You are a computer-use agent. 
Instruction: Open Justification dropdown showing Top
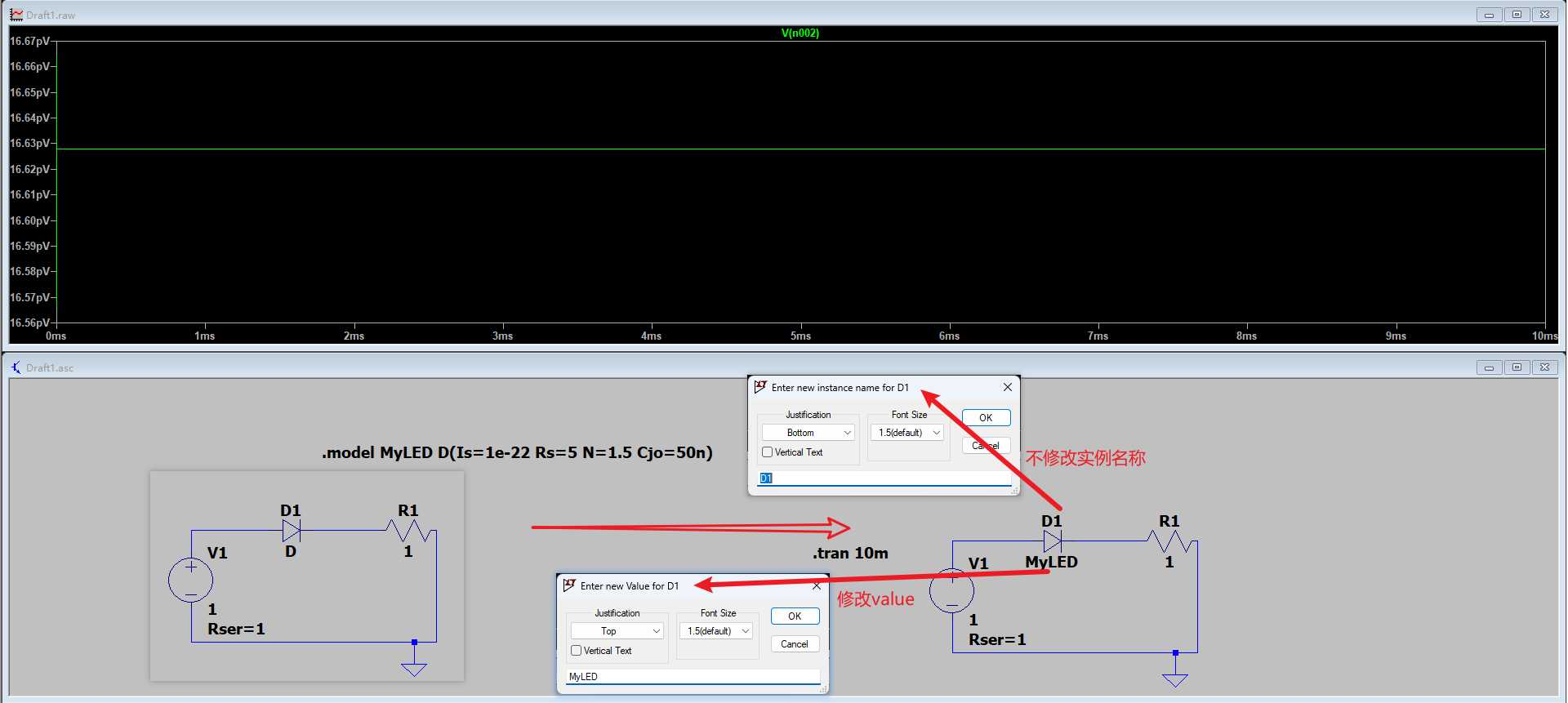point(617,631)
